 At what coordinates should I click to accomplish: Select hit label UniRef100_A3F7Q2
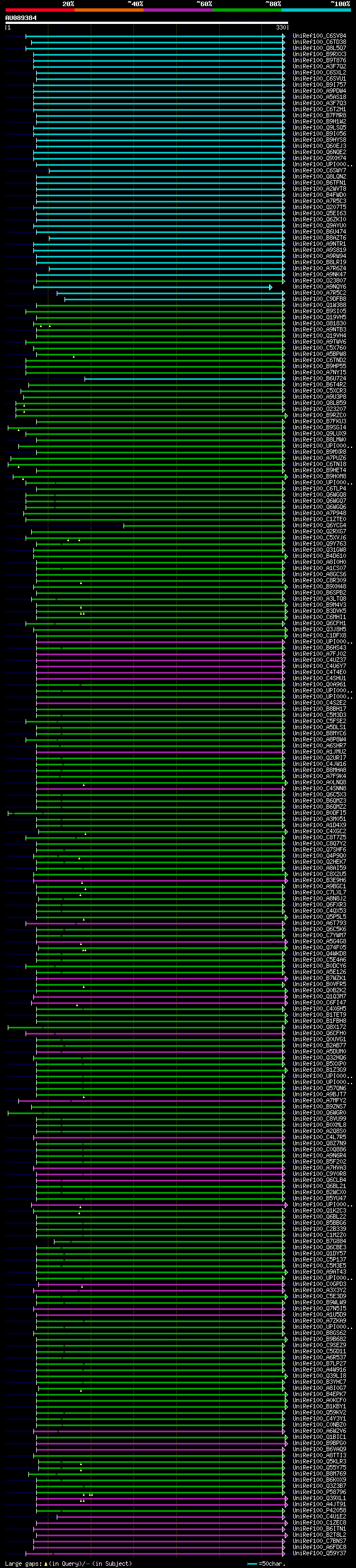coord(319,66)
